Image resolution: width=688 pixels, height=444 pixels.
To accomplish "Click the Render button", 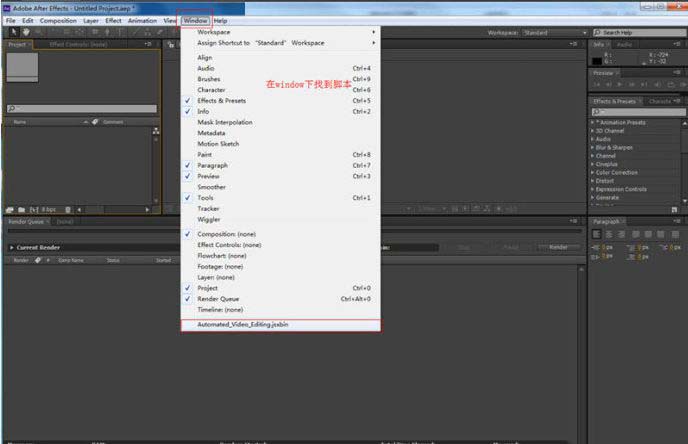I will (x=558, y=247).
